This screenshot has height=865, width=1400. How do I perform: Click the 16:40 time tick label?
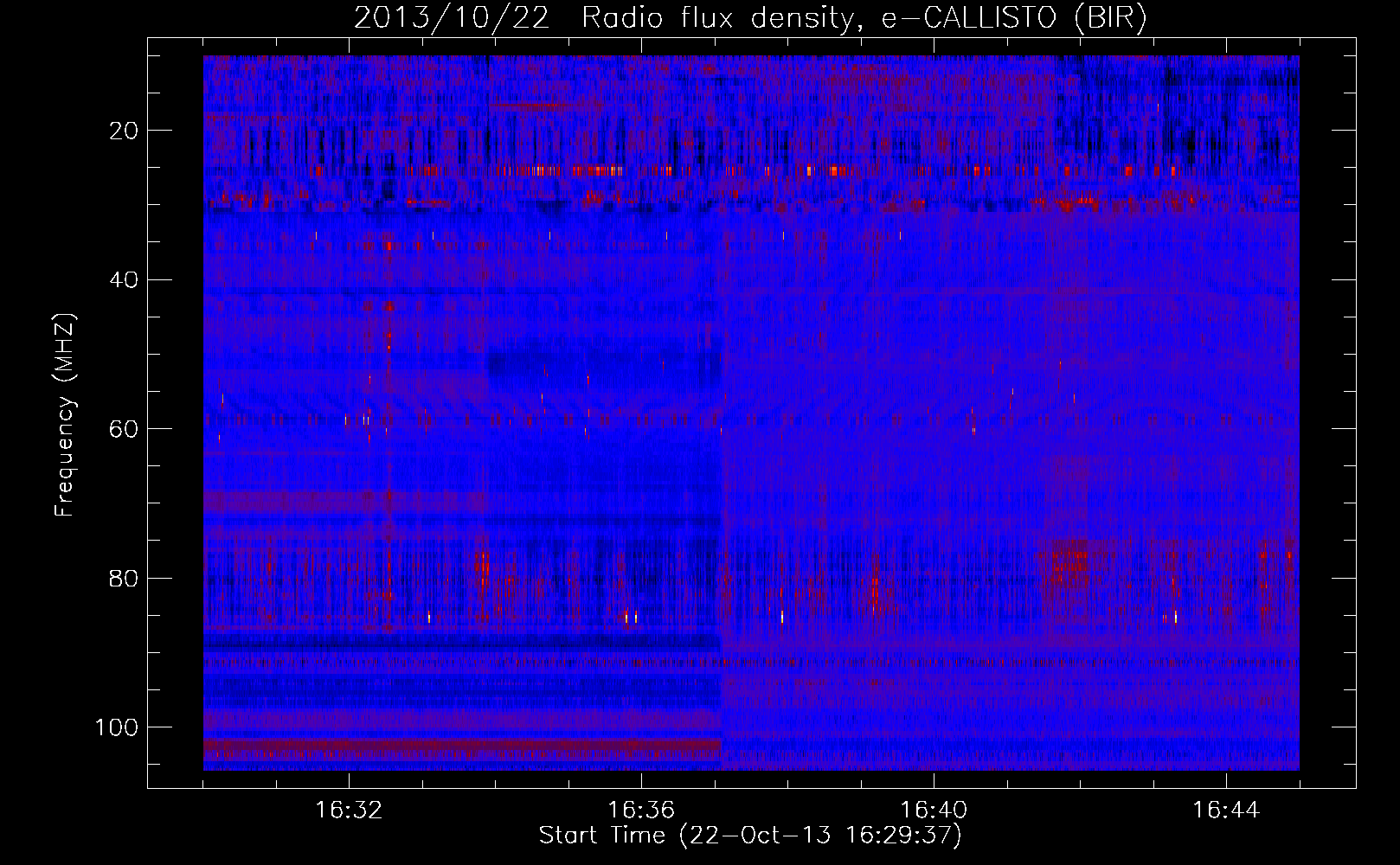click(x=934, y=811)
